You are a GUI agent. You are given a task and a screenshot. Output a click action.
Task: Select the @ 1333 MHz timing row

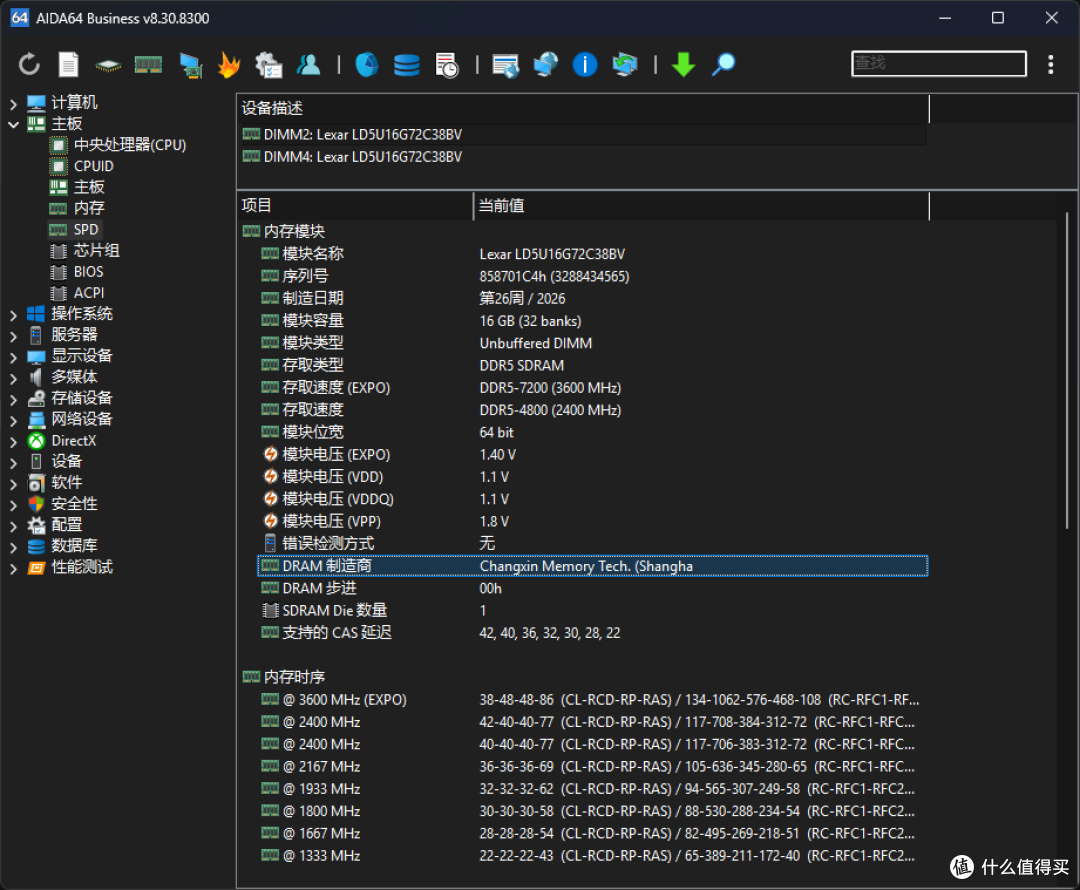[x=592, y=856]
